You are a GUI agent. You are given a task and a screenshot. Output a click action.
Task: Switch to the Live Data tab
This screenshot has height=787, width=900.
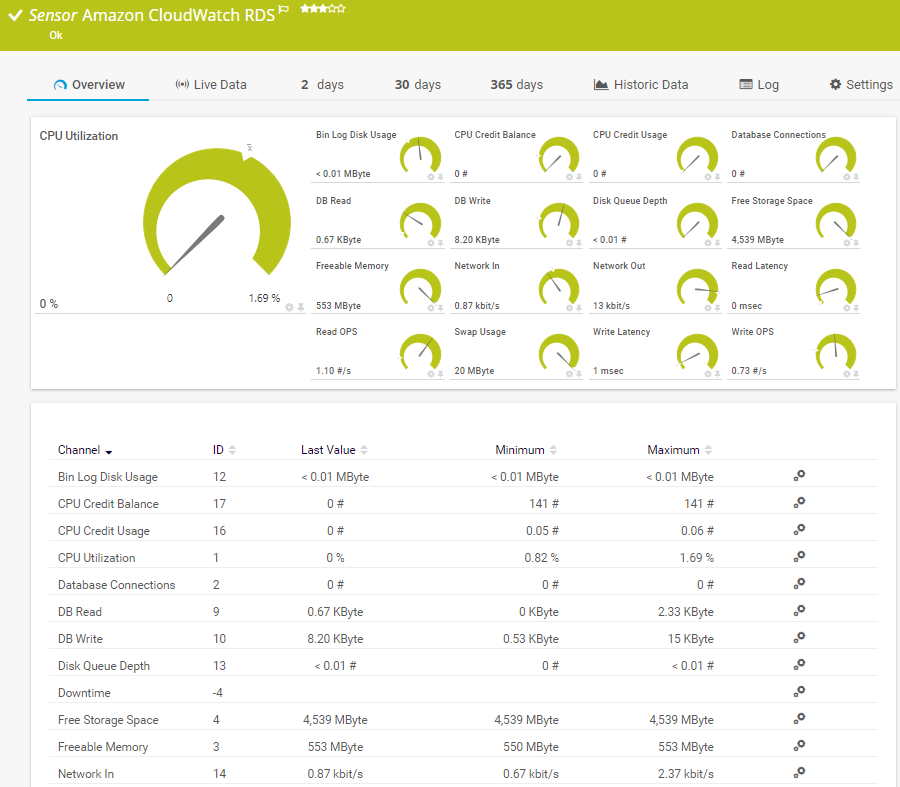pyautogui.click(x=210, y=85)
